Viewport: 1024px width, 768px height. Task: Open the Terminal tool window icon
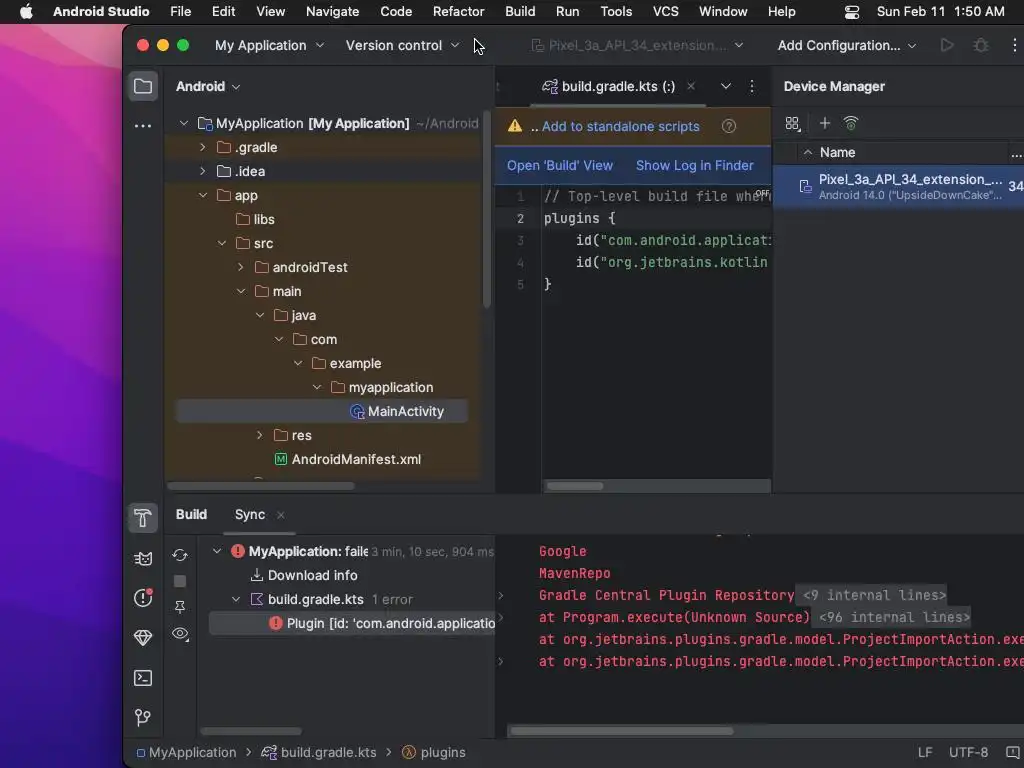point(143,678)
